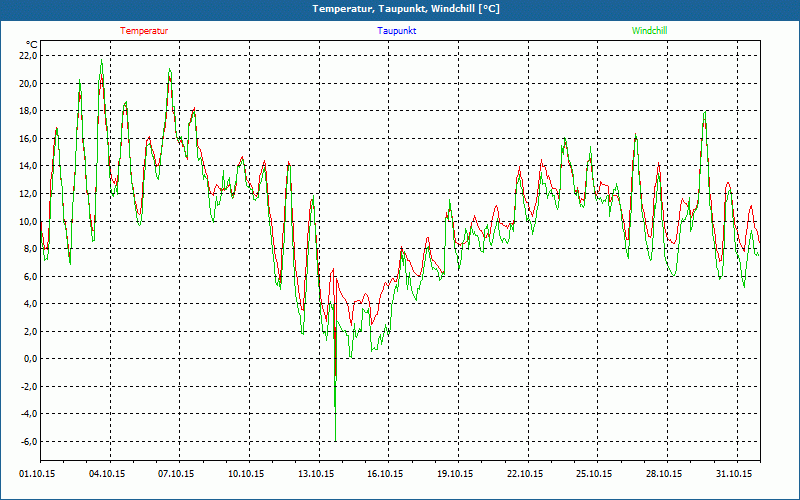800x500 pixels.
Task: Click the 16,0 y-axis value
Action: coord(29,138)
